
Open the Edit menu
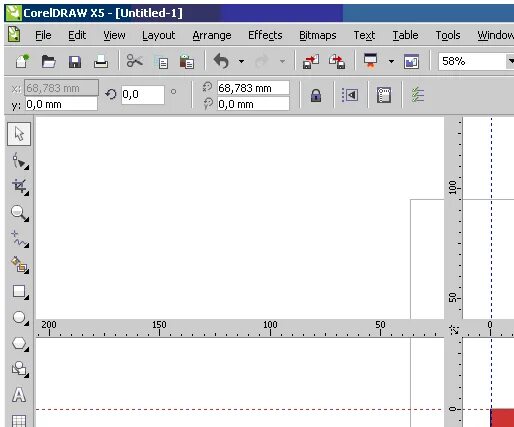tap(77, 35)
